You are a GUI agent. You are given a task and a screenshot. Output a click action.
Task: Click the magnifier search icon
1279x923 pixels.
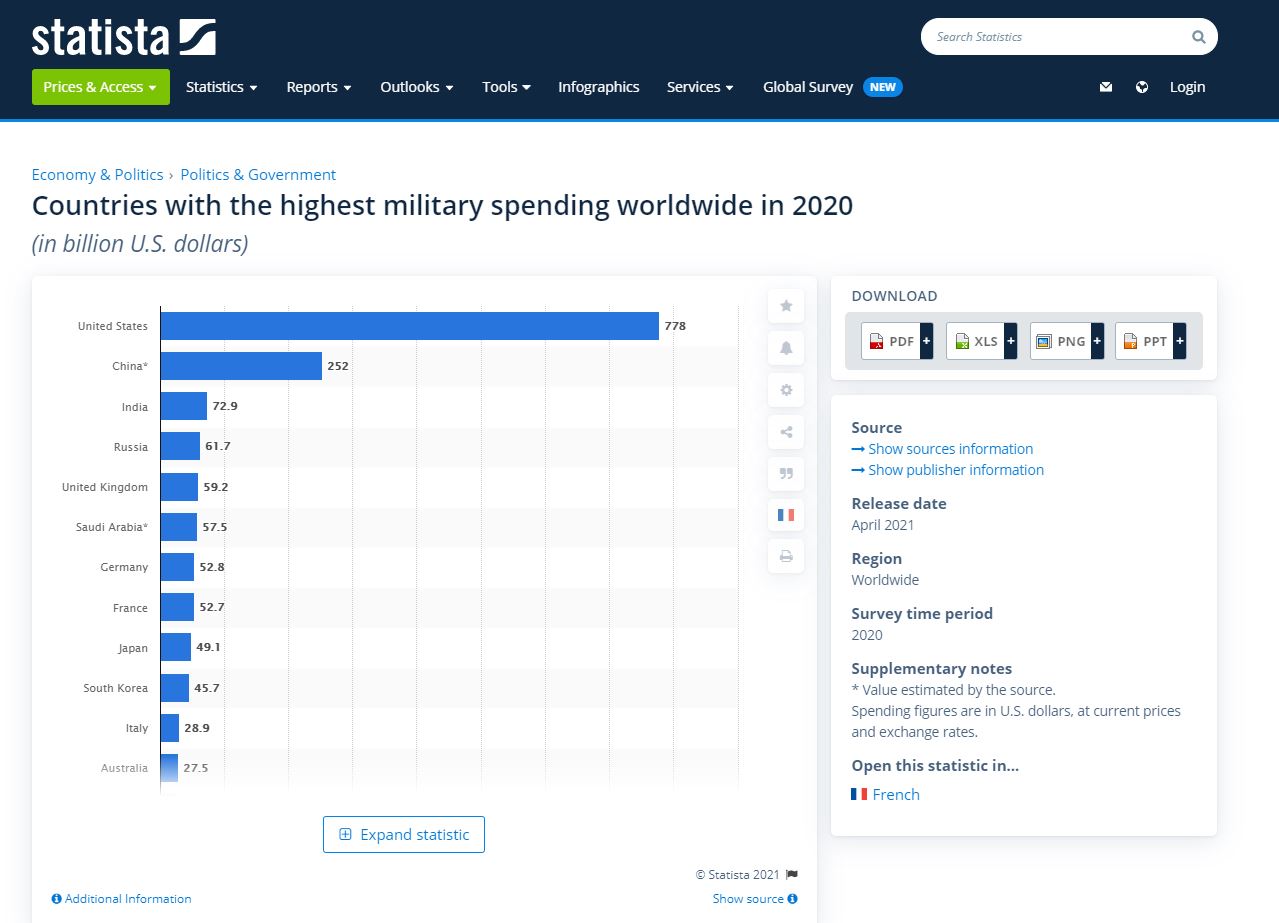(1198, 37)
